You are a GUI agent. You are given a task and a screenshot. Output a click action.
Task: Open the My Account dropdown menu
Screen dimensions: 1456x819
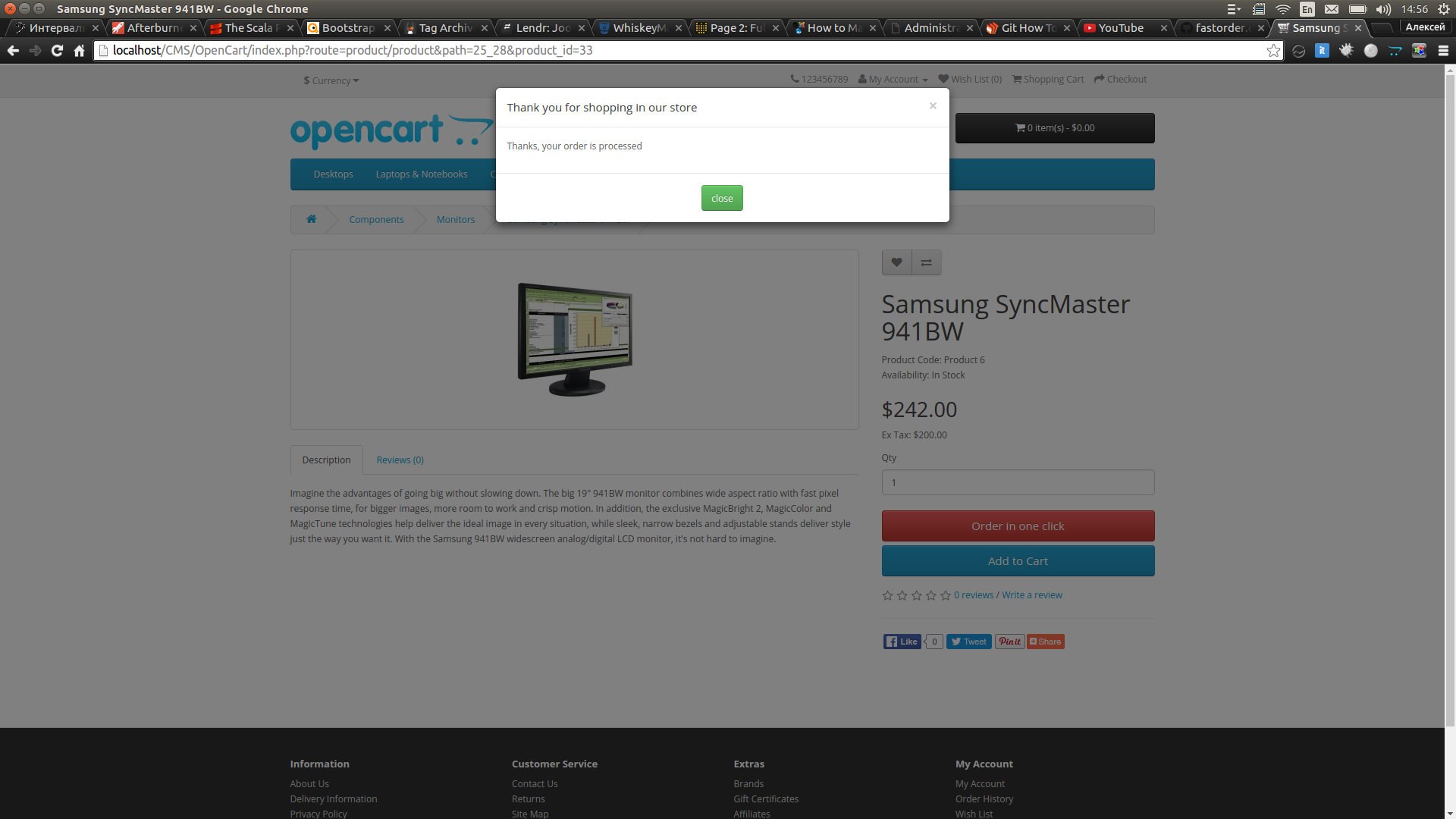click(893, 79)
